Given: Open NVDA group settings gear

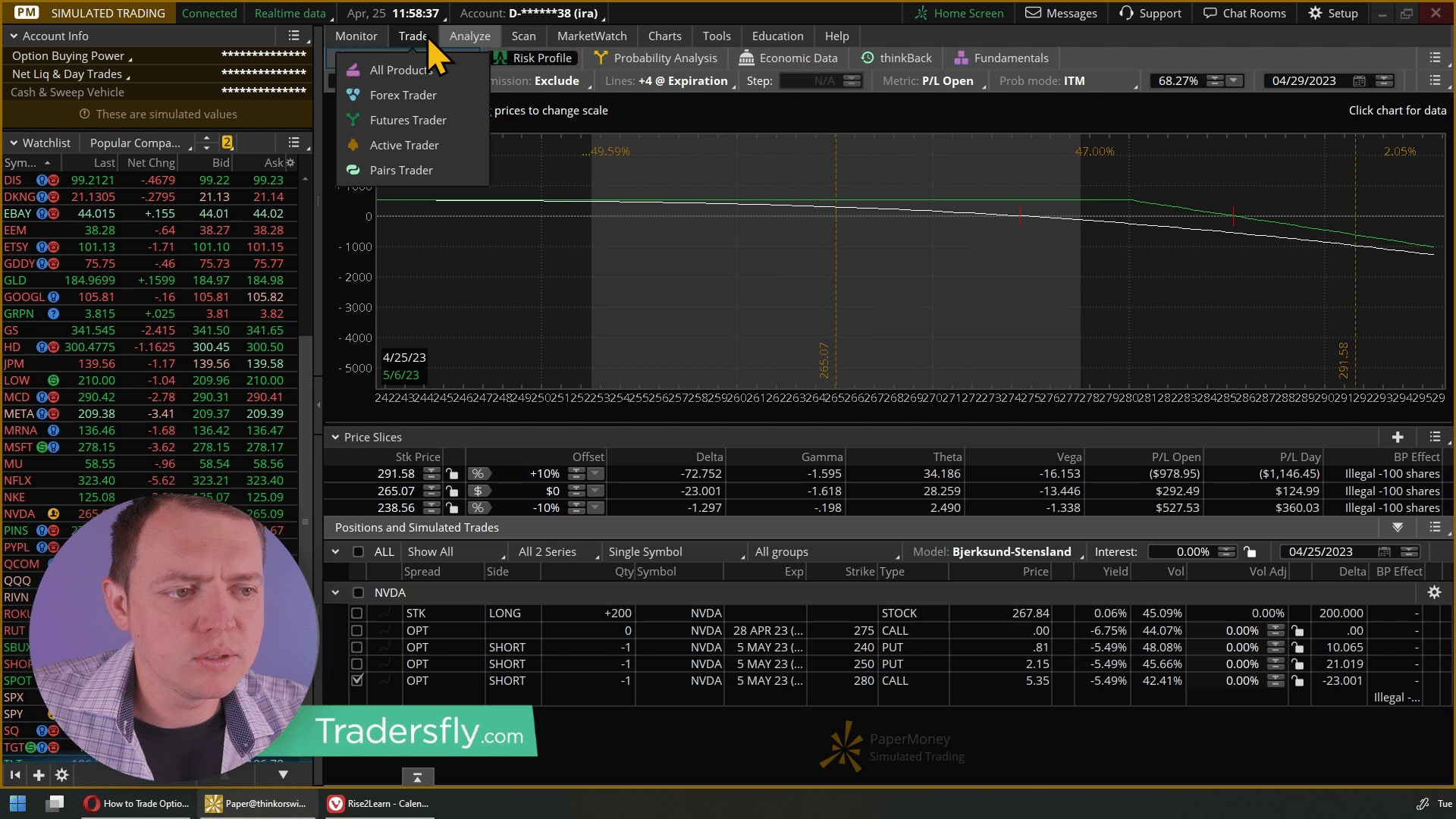Looking at the screenshot, I should point(1434,592).
